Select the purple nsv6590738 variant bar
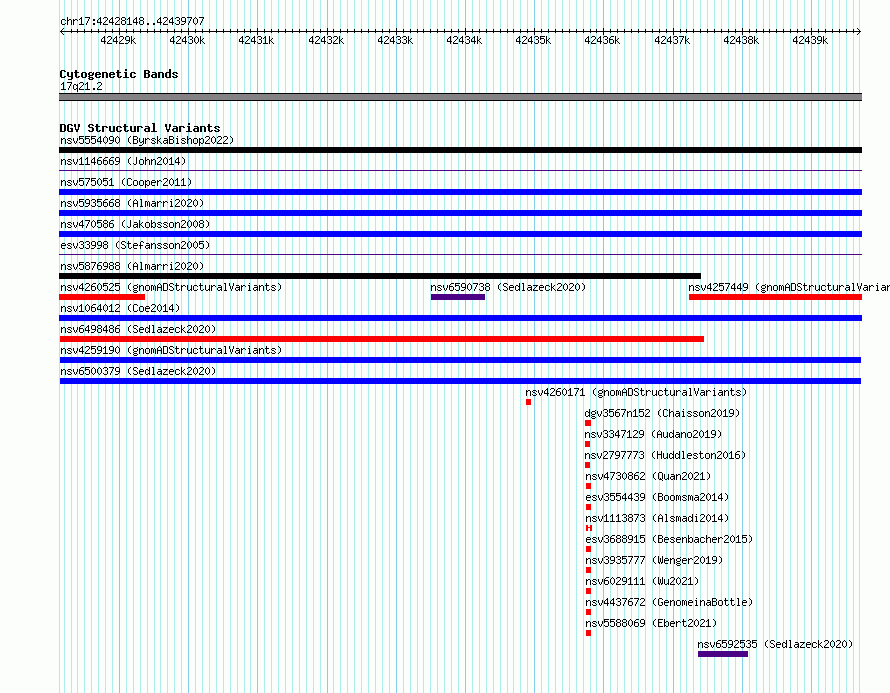This screenshot has height=693, width=890. [x=457, y=297]
